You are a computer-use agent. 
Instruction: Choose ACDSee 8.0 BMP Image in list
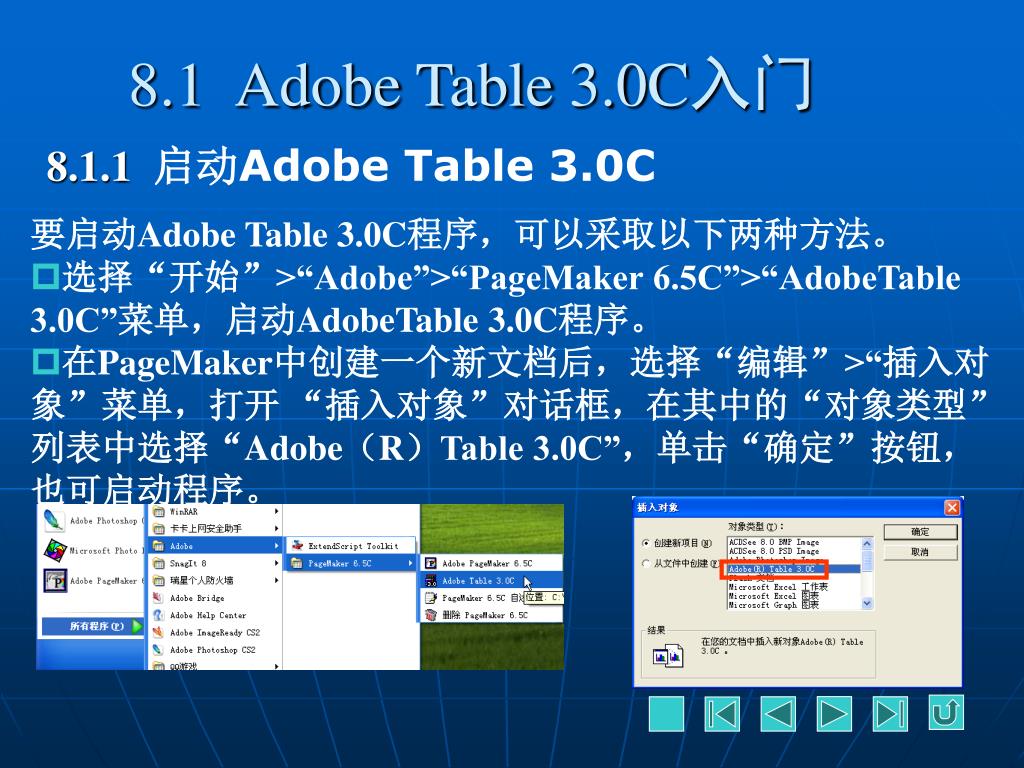774,542
